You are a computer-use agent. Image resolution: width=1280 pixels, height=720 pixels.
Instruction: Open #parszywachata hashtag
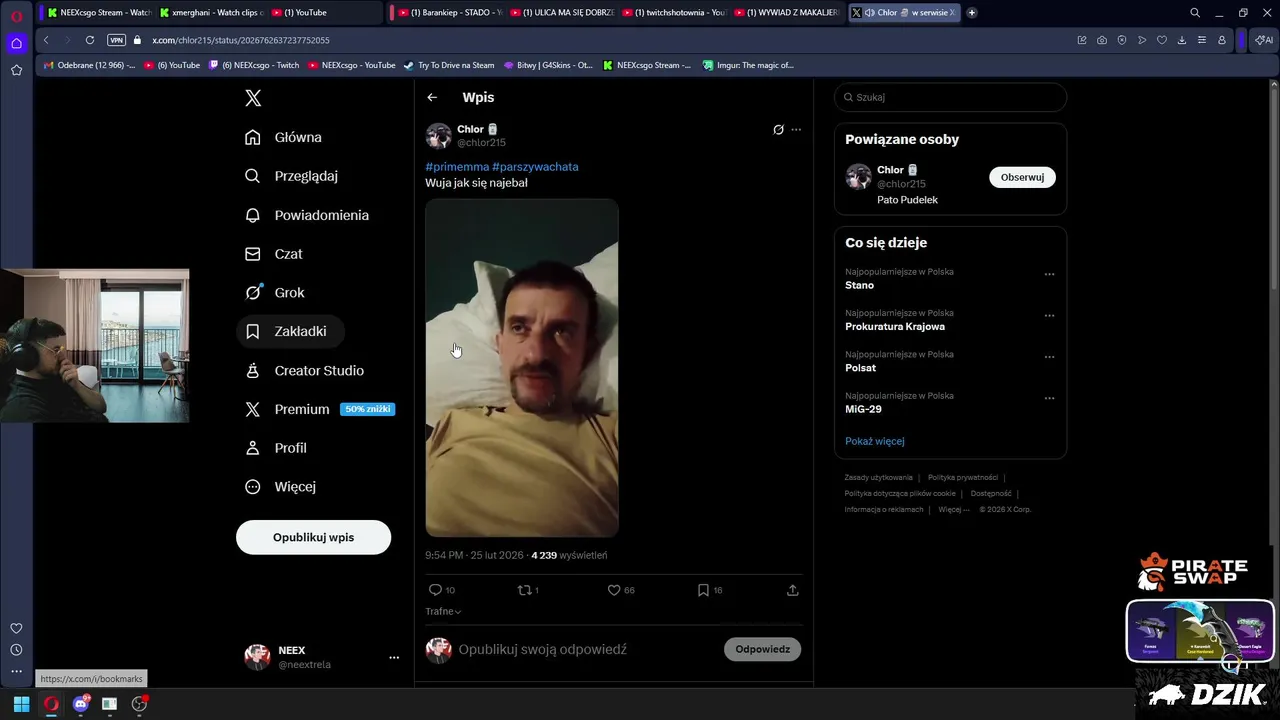click(x=535, y=167)
